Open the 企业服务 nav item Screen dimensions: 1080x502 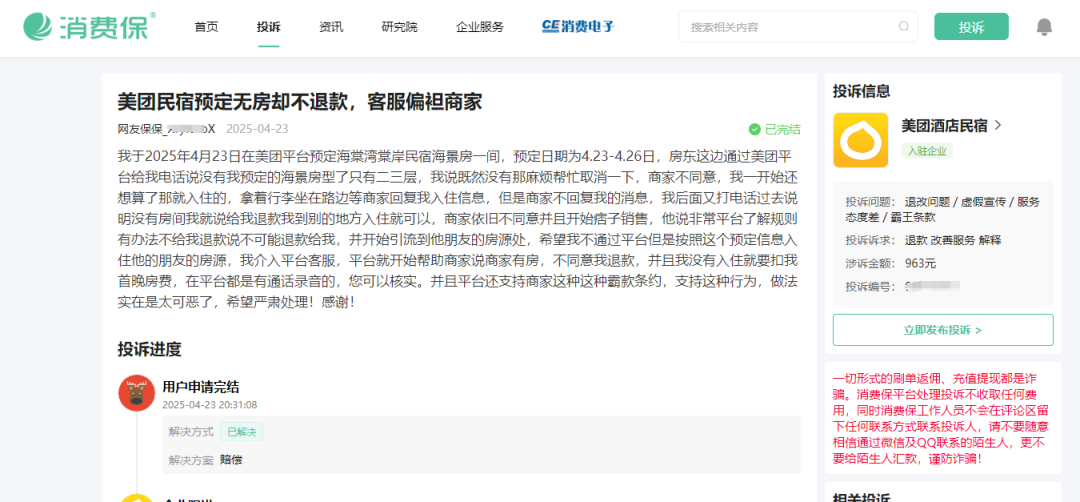coord(479,27)
